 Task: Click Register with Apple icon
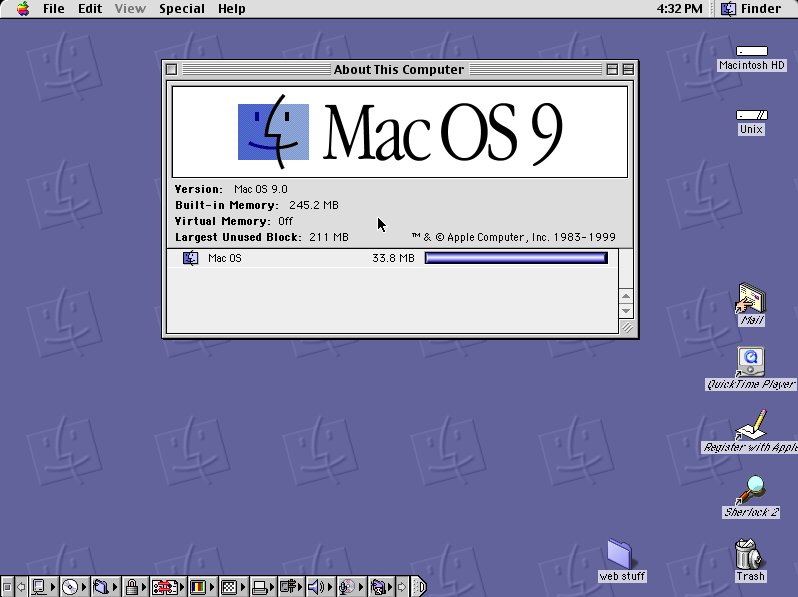pyautogui.click(x=750, y=426)
